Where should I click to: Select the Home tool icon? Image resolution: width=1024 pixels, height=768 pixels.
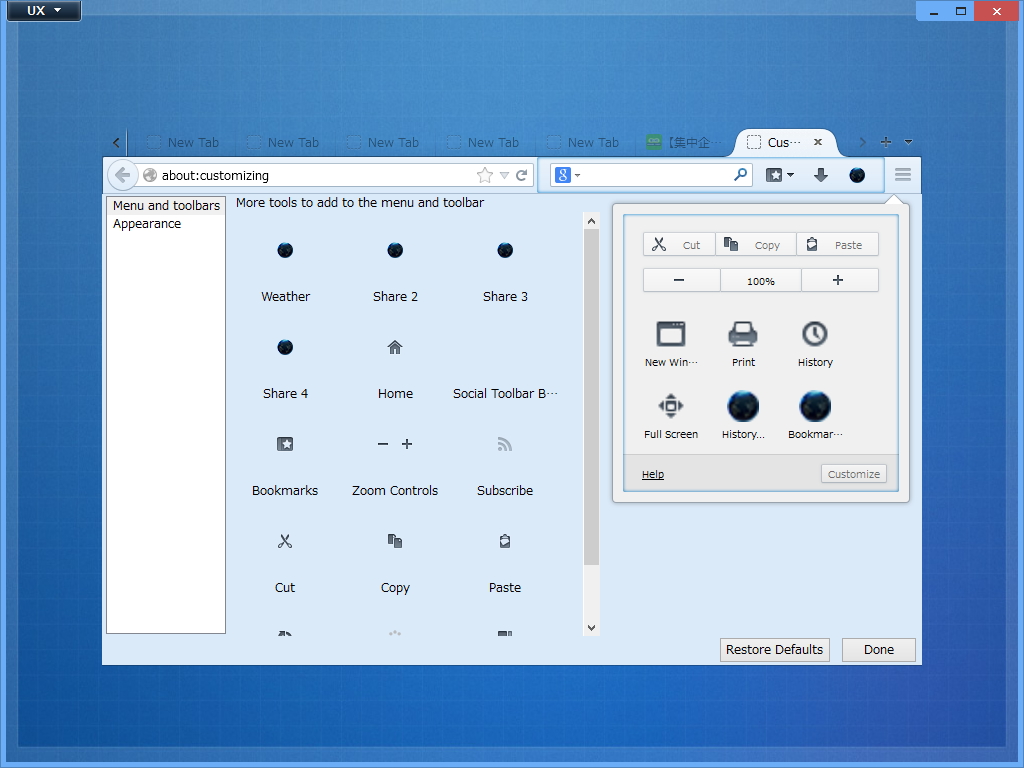pyautogui.click(x=395, y=347)
